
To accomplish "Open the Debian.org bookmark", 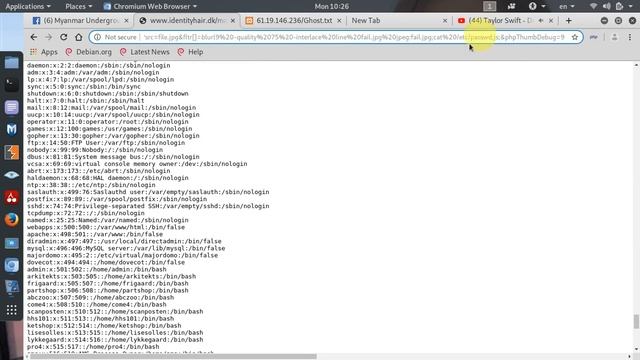I will (x=89, y=52).
